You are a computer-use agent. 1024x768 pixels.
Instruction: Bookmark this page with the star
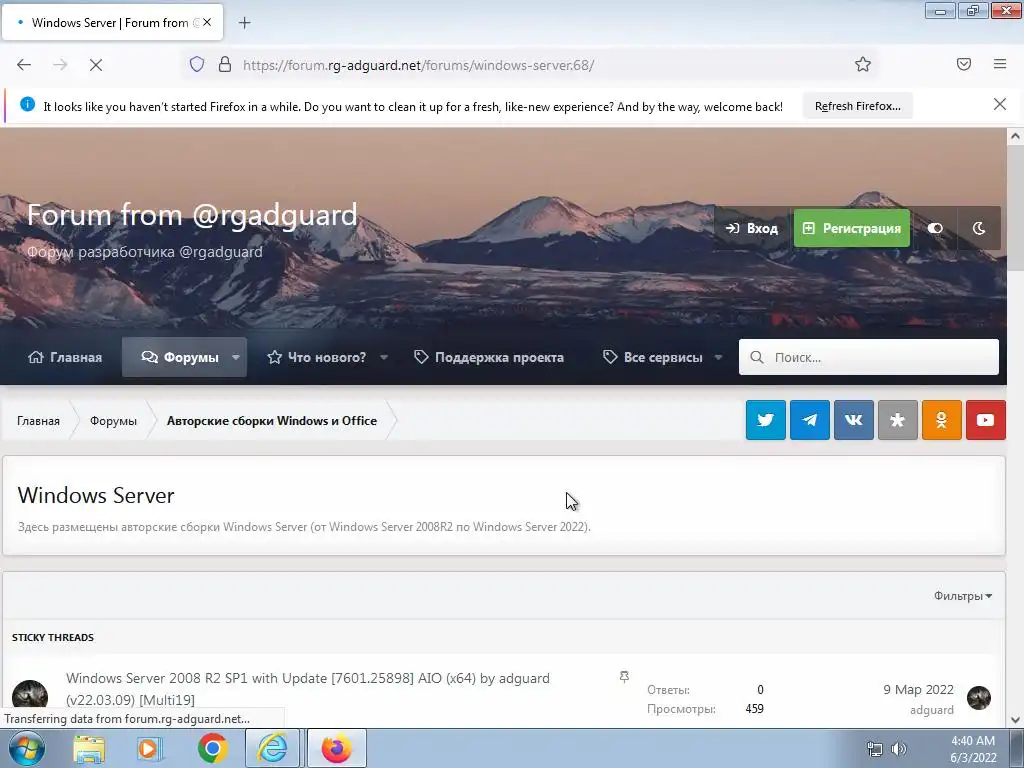[863, 64]
